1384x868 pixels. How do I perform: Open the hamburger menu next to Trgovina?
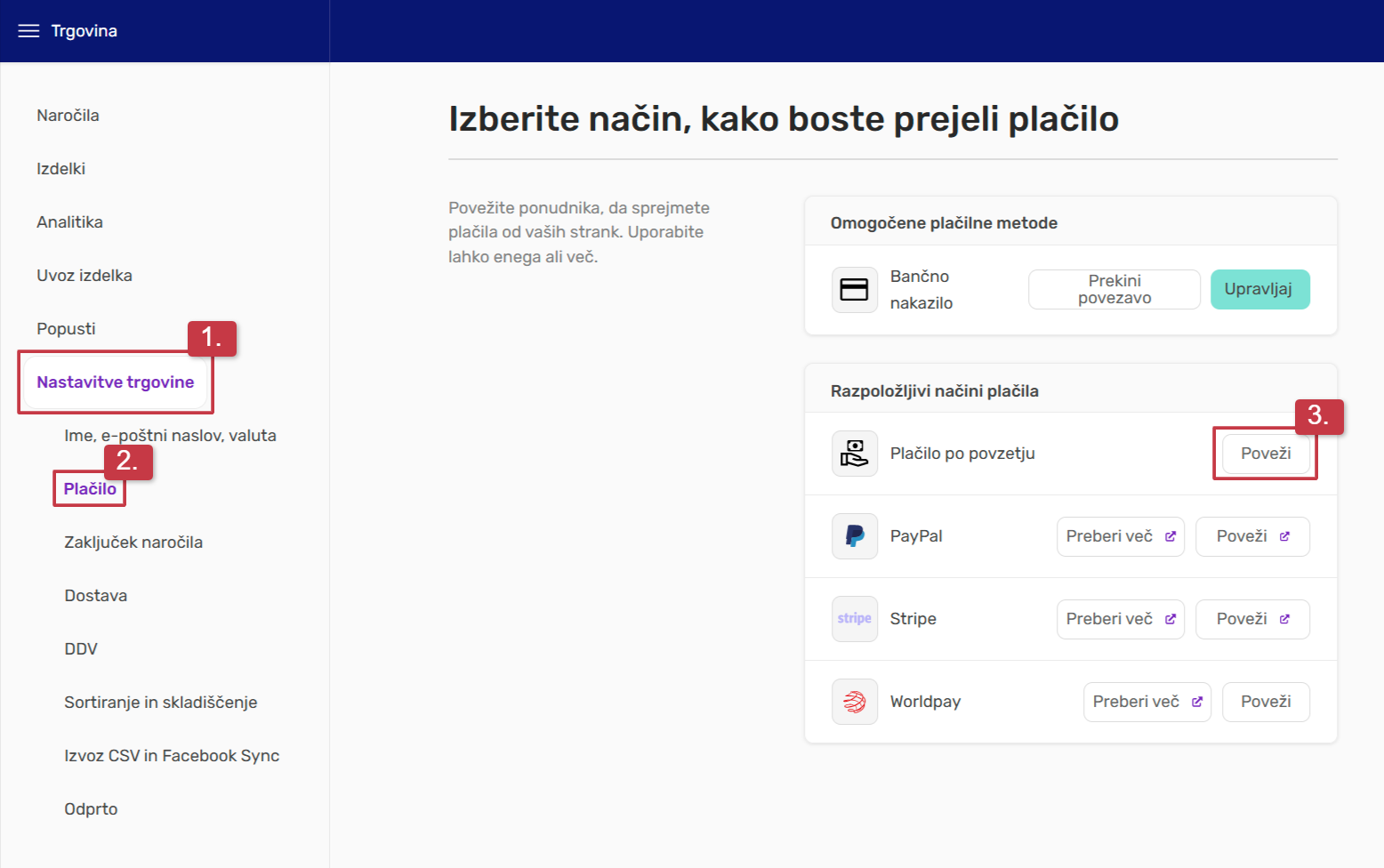[x=28, y=31]
